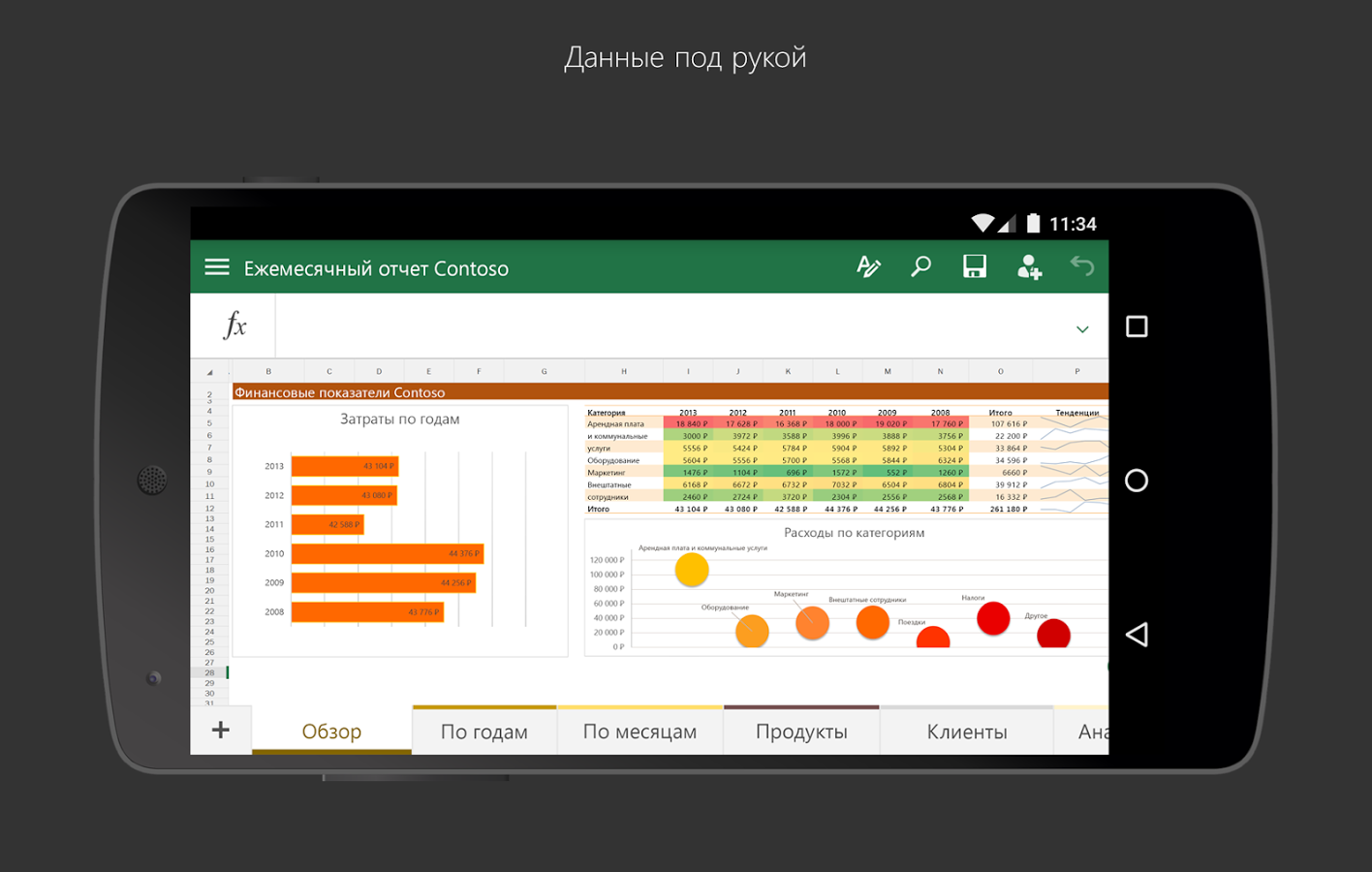Select row 10 header
The height and width of the screenshot is (872, 1372).
pos(209,483)
